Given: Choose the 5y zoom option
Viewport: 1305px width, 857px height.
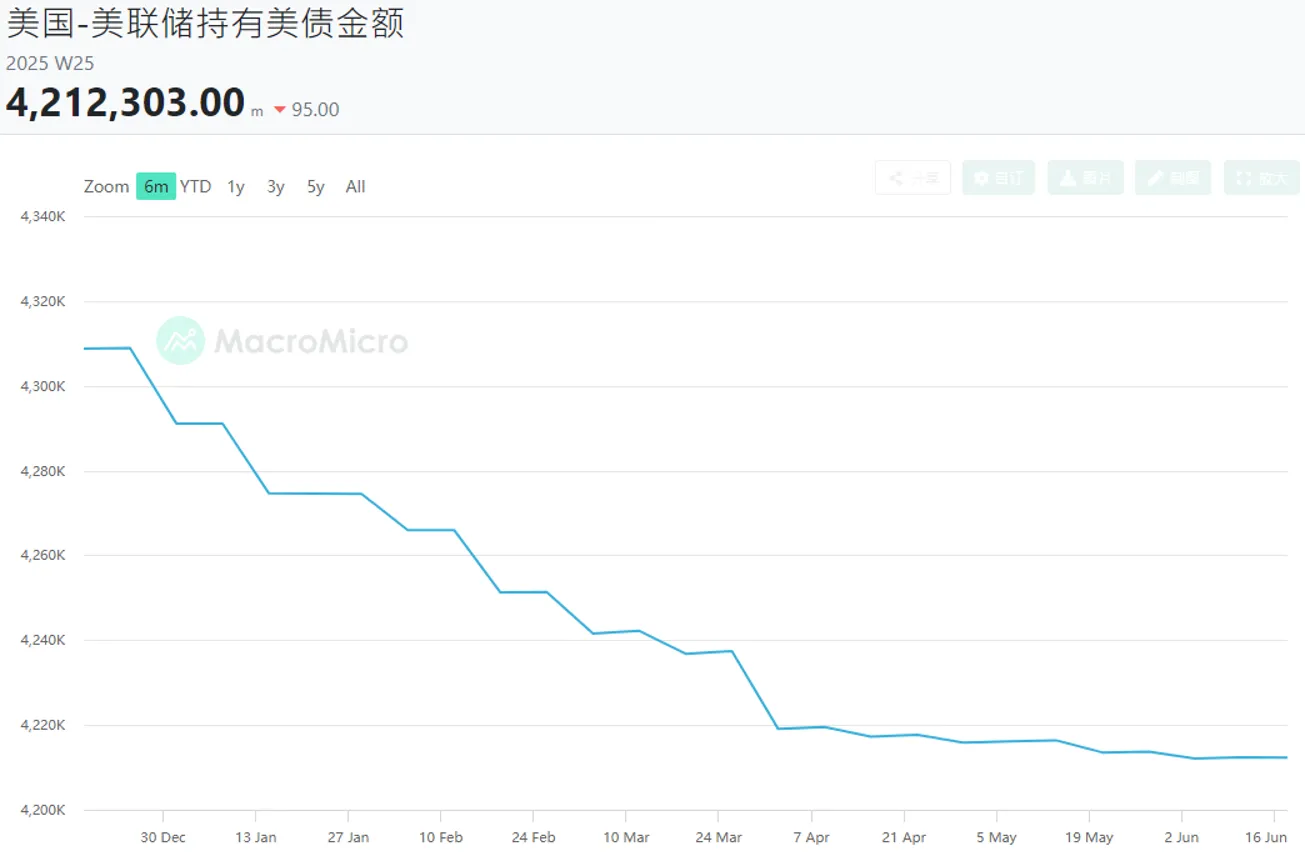Looking at the screenshot, I should click(x=316, y=187).
